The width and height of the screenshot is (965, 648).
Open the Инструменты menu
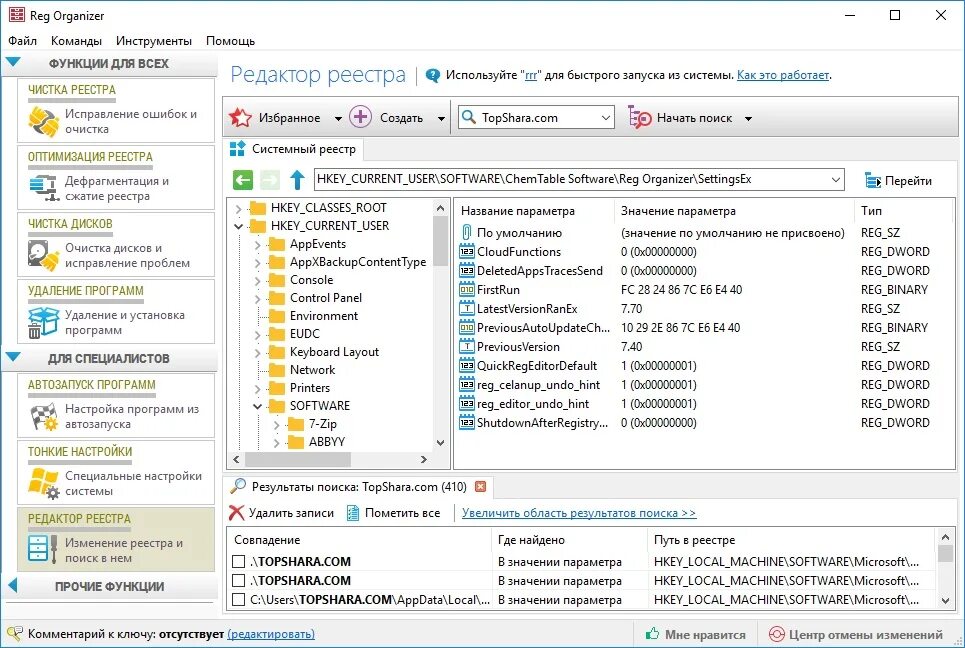click(x=154, y=41)
